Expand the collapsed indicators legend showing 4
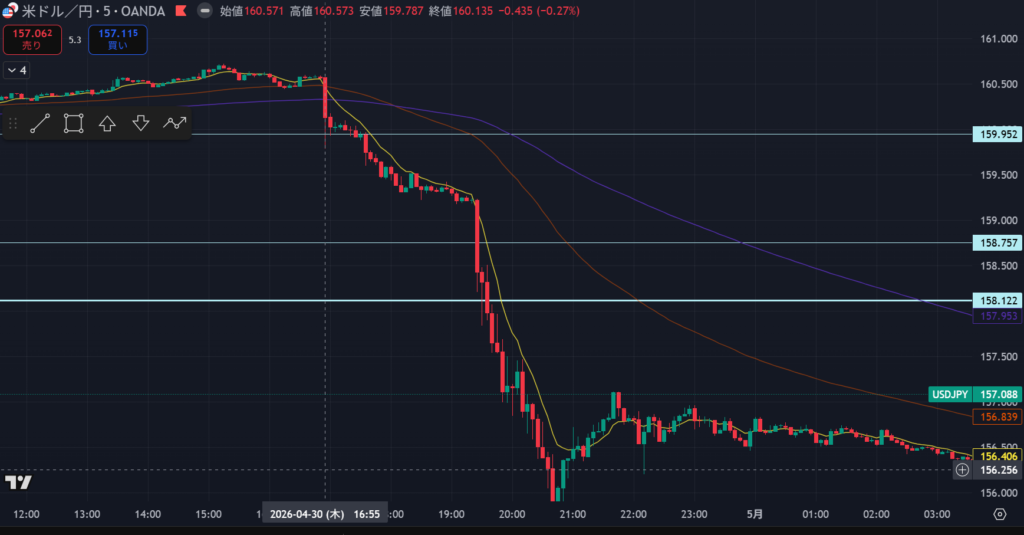 click(16, 71)
